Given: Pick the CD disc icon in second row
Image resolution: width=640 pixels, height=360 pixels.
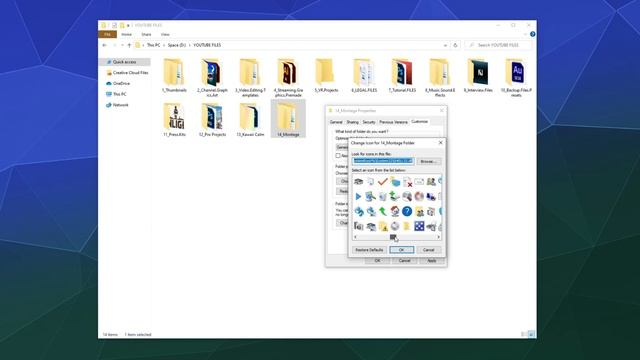Looking at the screenshot, I should coord(419,196).
